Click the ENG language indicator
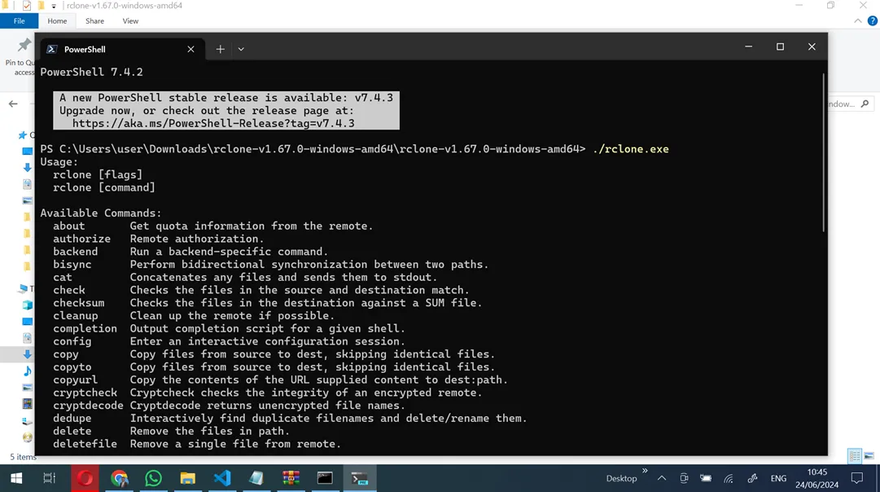The image size is (880, 492). [778, 479]
